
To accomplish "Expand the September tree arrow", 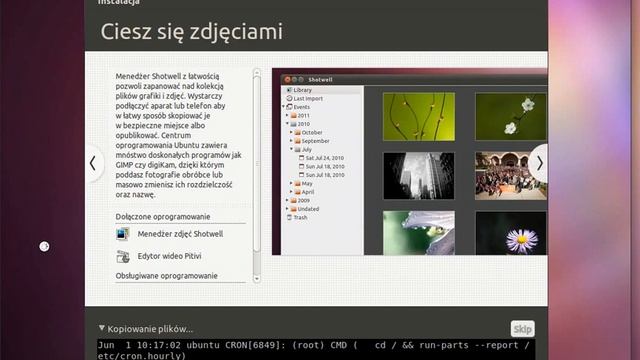I will point(291,141).
